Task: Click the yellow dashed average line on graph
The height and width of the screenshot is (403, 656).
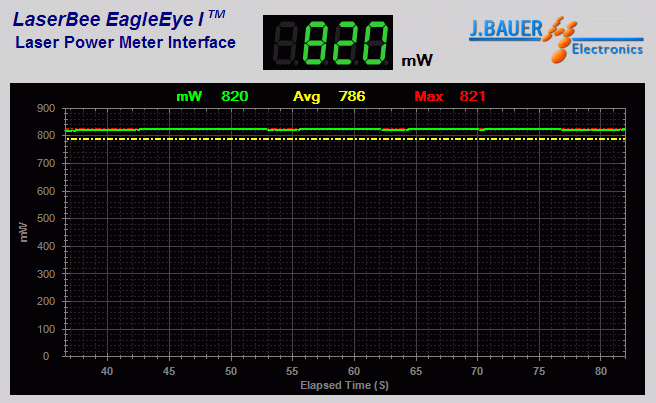Action: [x=300, y=139]
